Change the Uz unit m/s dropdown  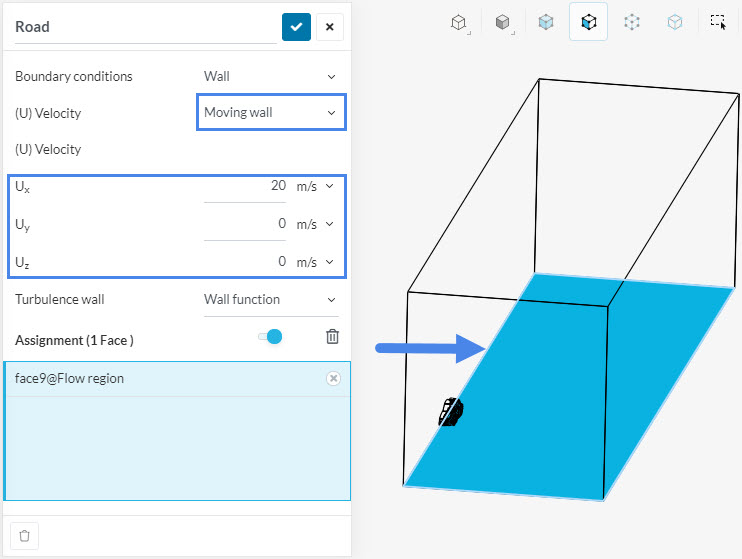(x=315, y=262)
